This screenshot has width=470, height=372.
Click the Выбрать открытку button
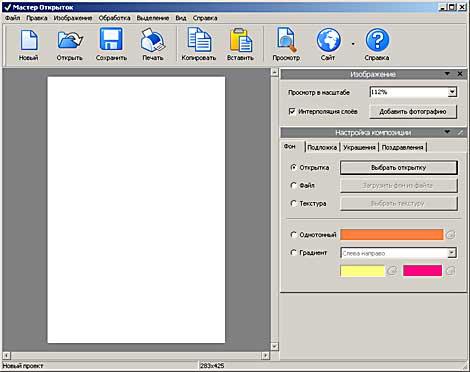[x=399, y=168]
